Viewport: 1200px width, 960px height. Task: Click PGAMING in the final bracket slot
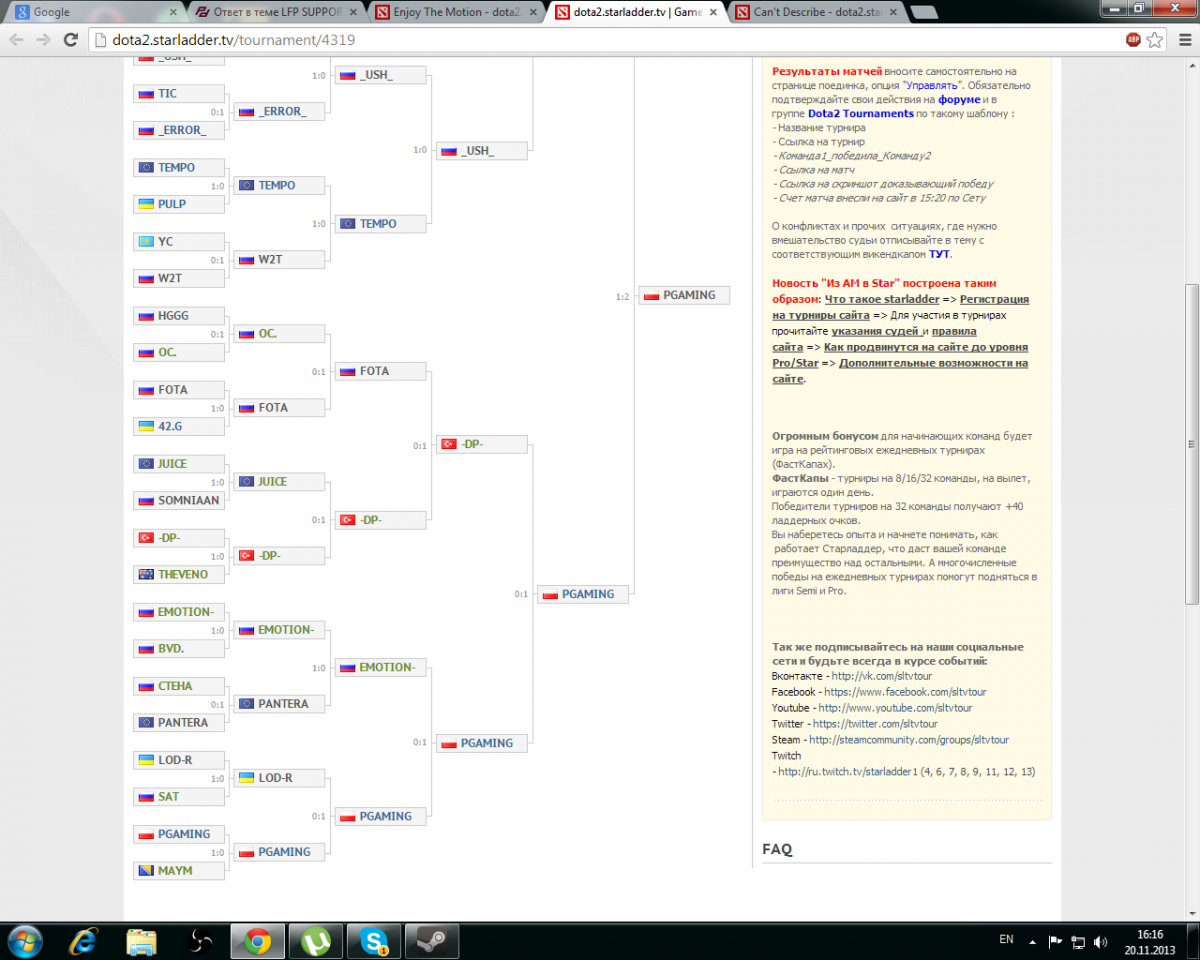click(x=689, y=295)
